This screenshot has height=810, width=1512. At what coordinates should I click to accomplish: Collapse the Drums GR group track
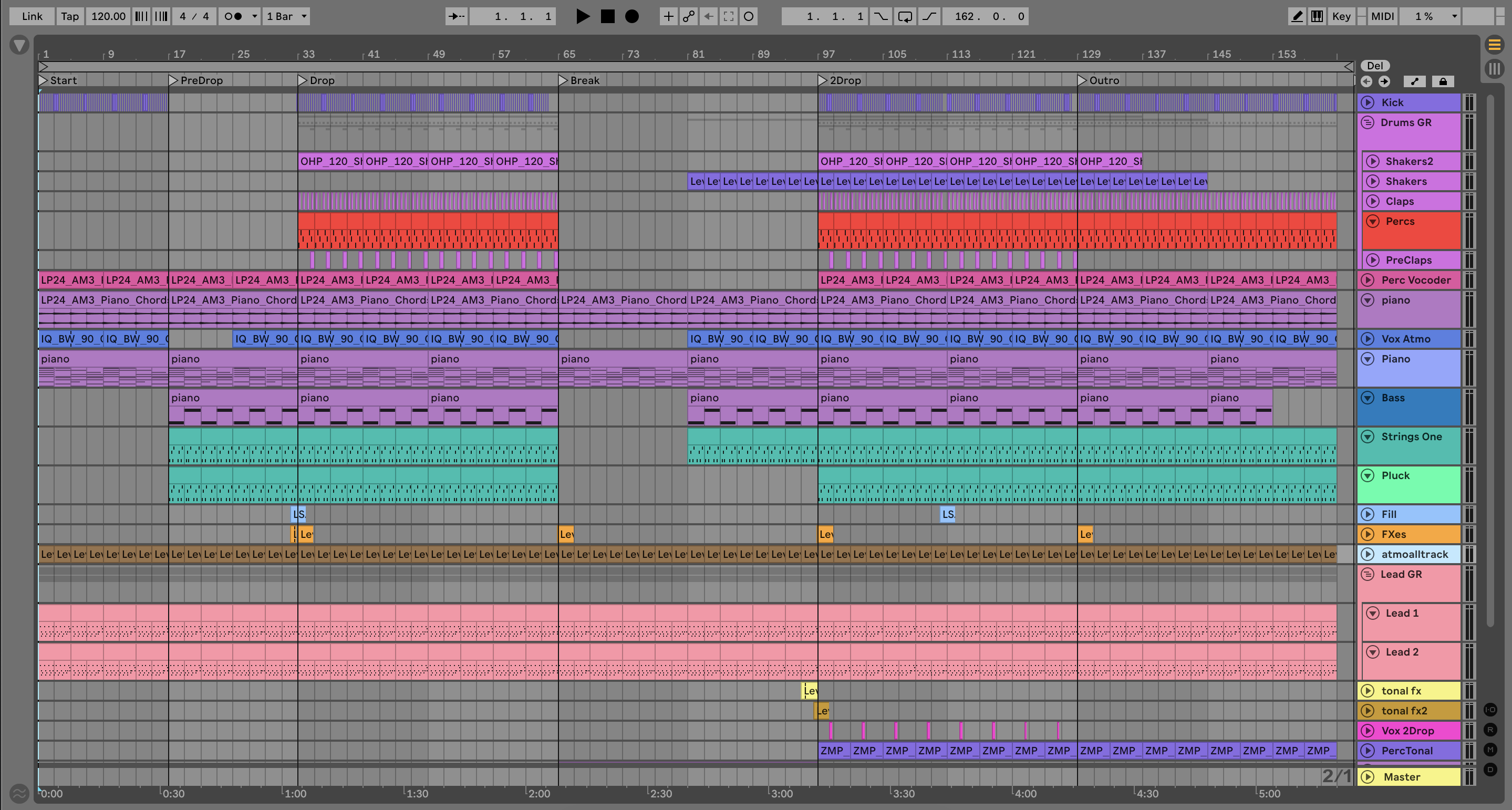(1368, 123)
